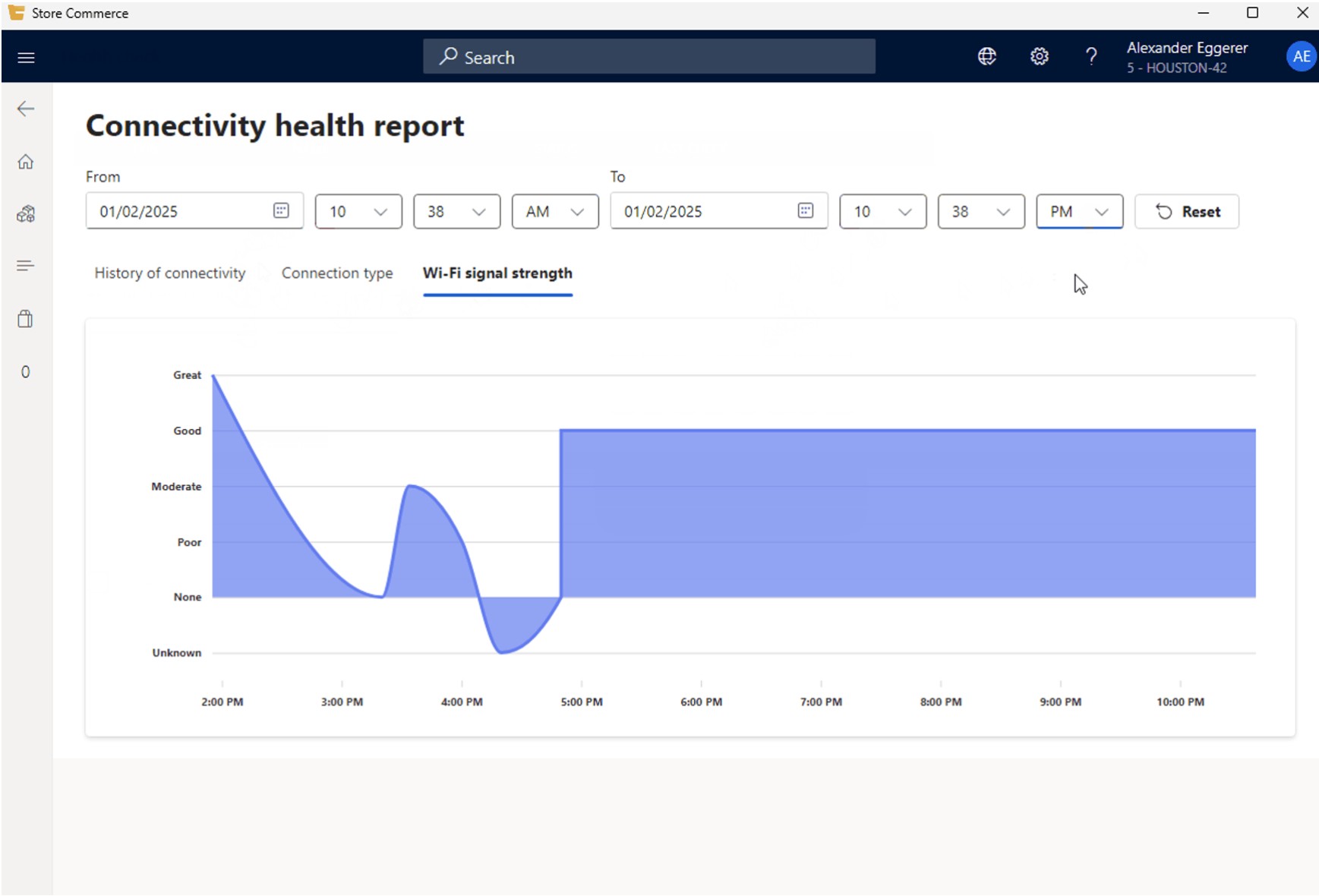Click the 10:00 PM time label
This screenshot has width=1319, height=896.
click(1180, 702)
